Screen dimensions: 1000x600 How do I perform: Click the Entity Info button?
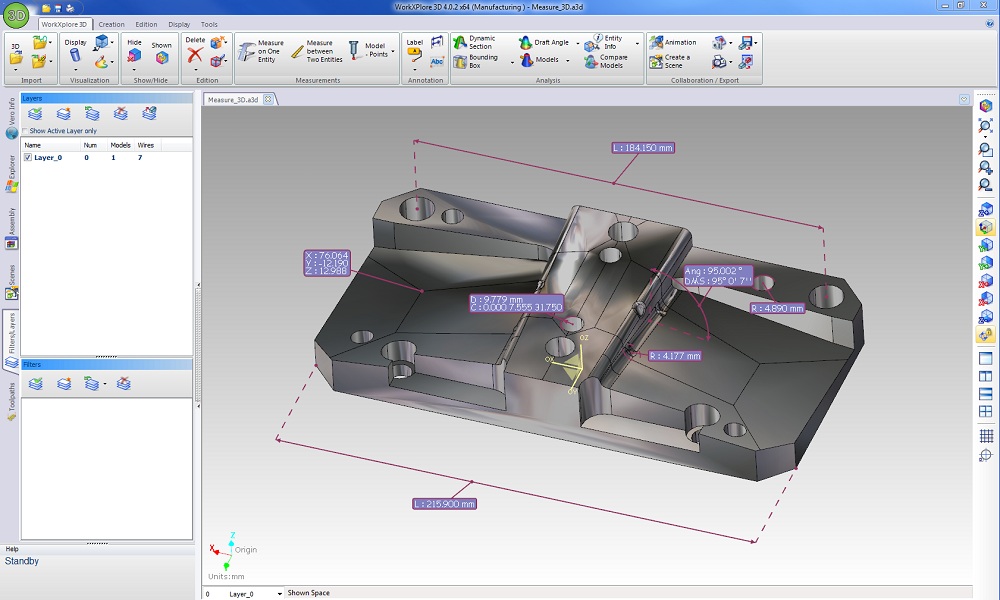pos(605,42)
